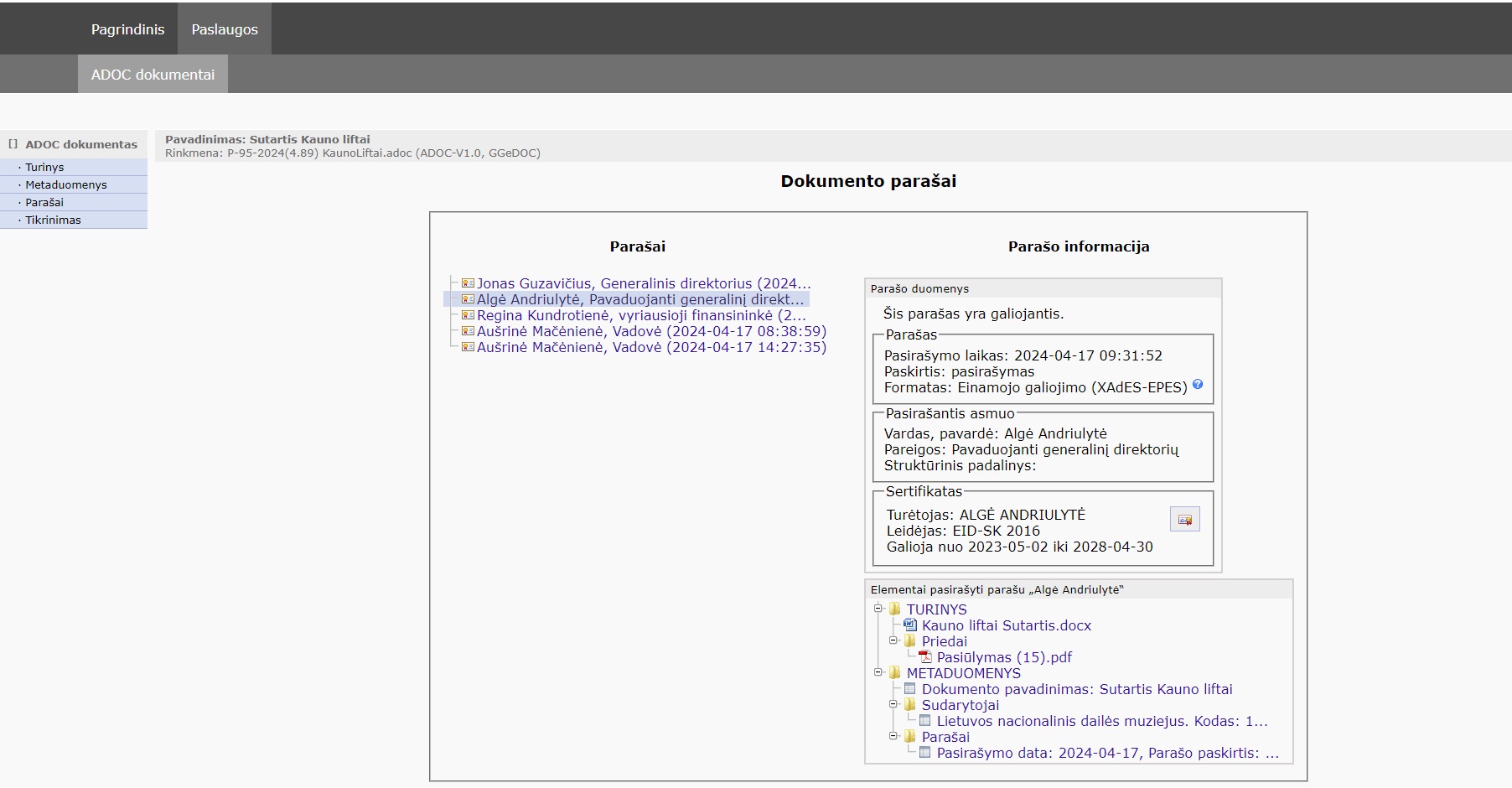1512x788 pixels.
Task: Collapse the Sudarytojai folder node
Action: pyautogui.click(x=893, y=704)
